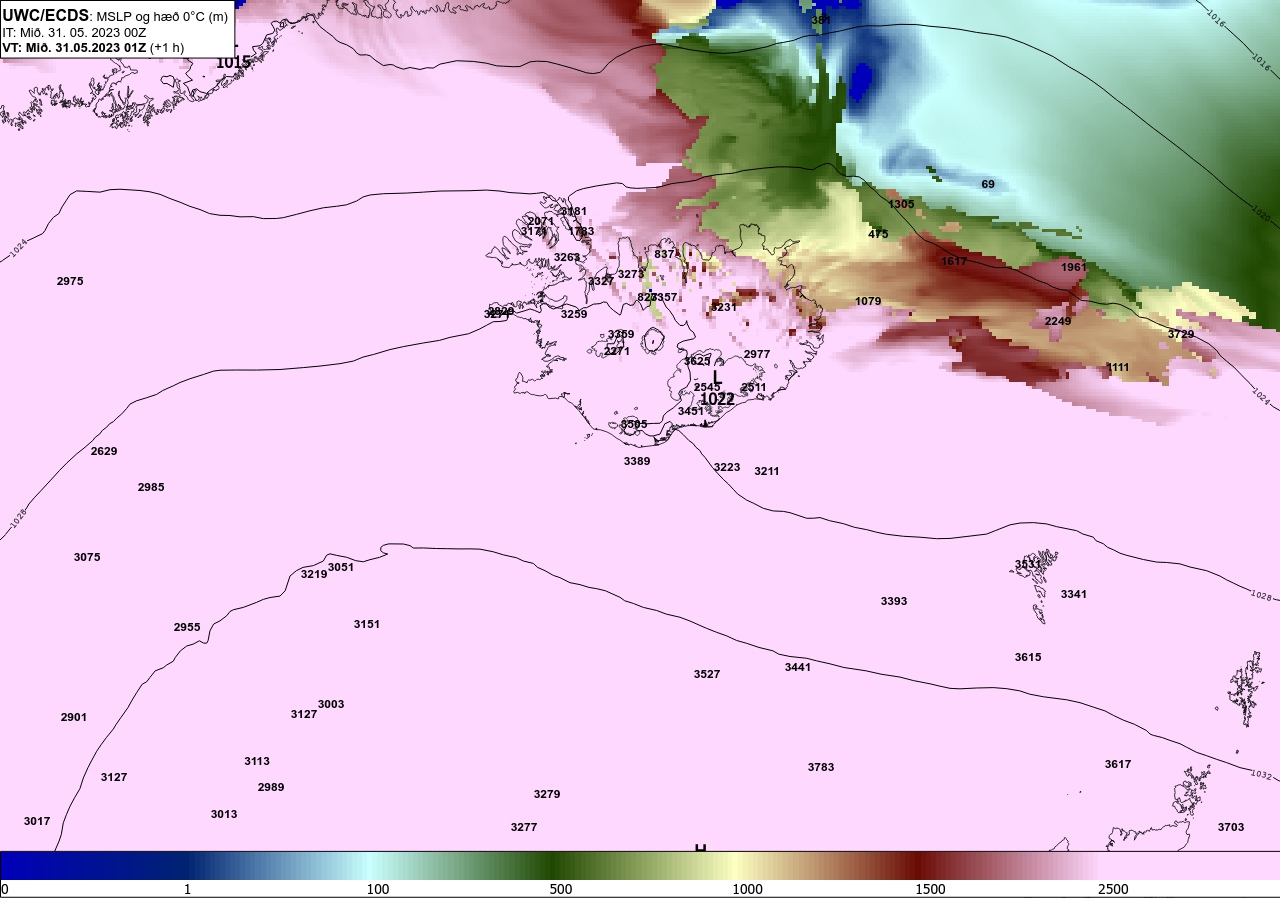Click the height value 1961
1280x898 pixels.
tap(1074, 267)
